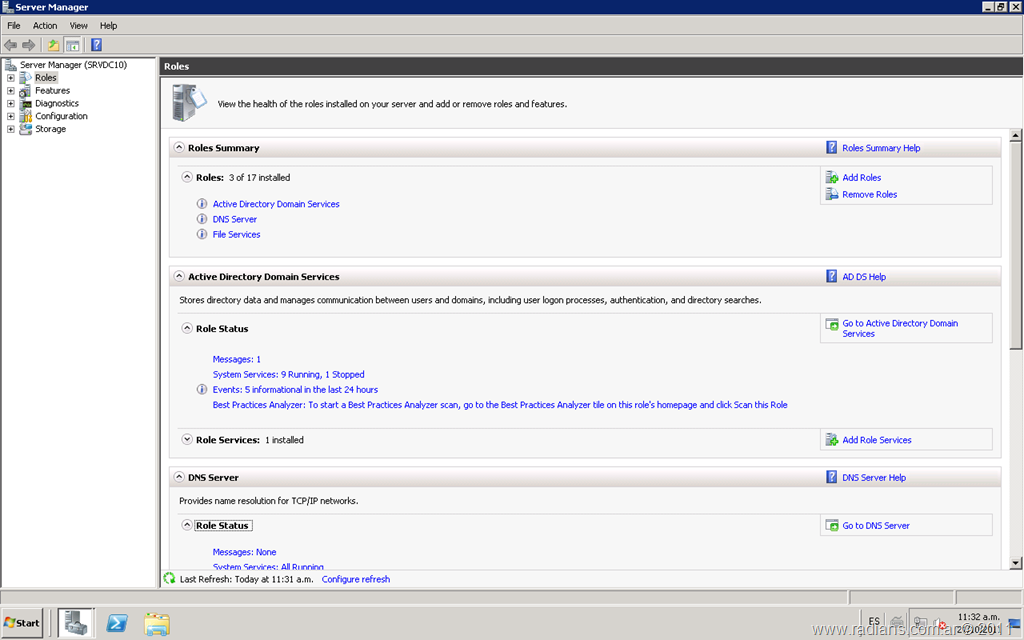Viewport: 1024px width, 640px height.
Task: Click the vertical scrollbar down arrow
Action: coord(1016,563)
